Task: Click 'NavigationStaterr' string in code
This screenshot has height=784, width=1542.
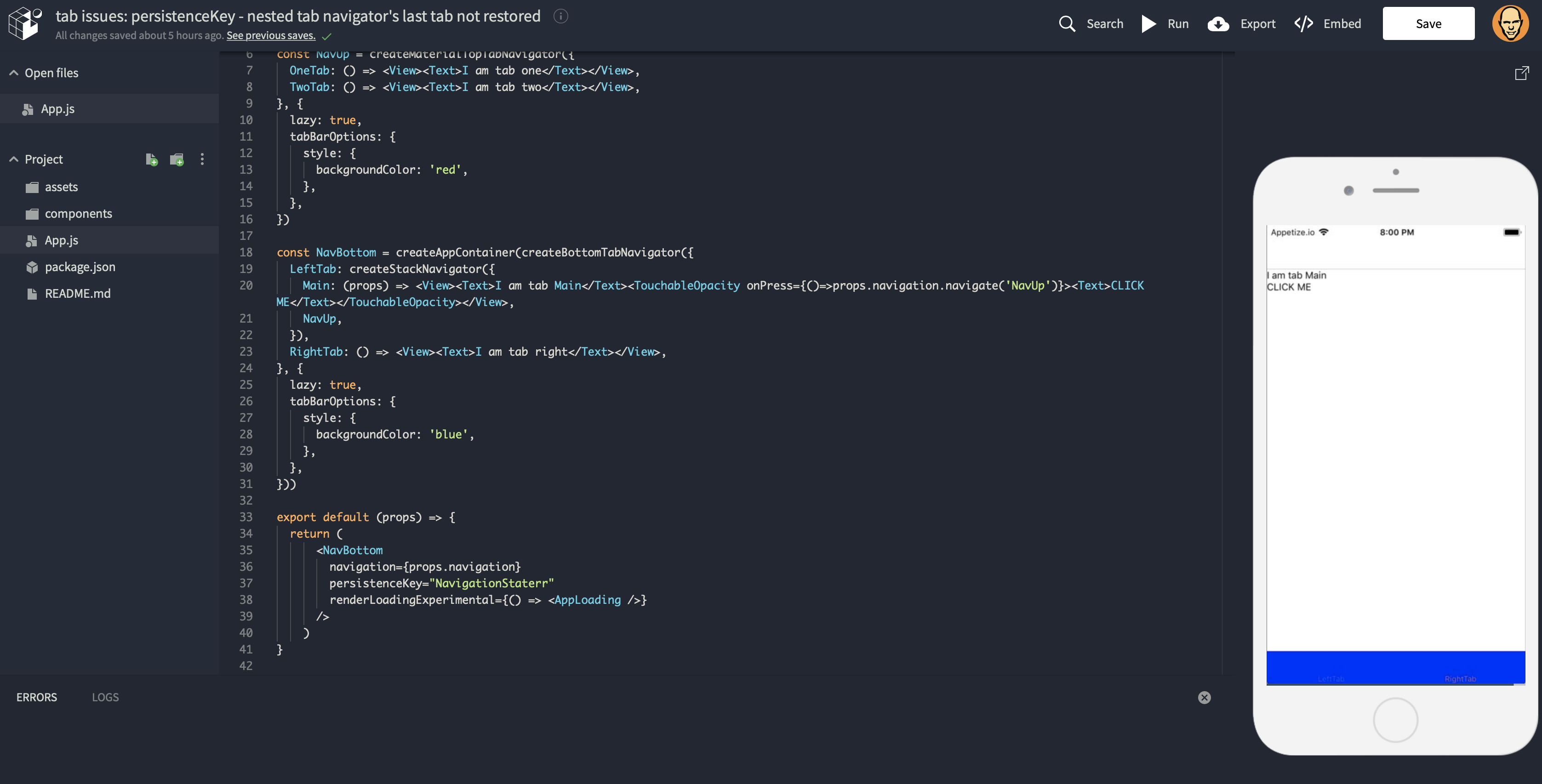Action: (x=491, y=583)
